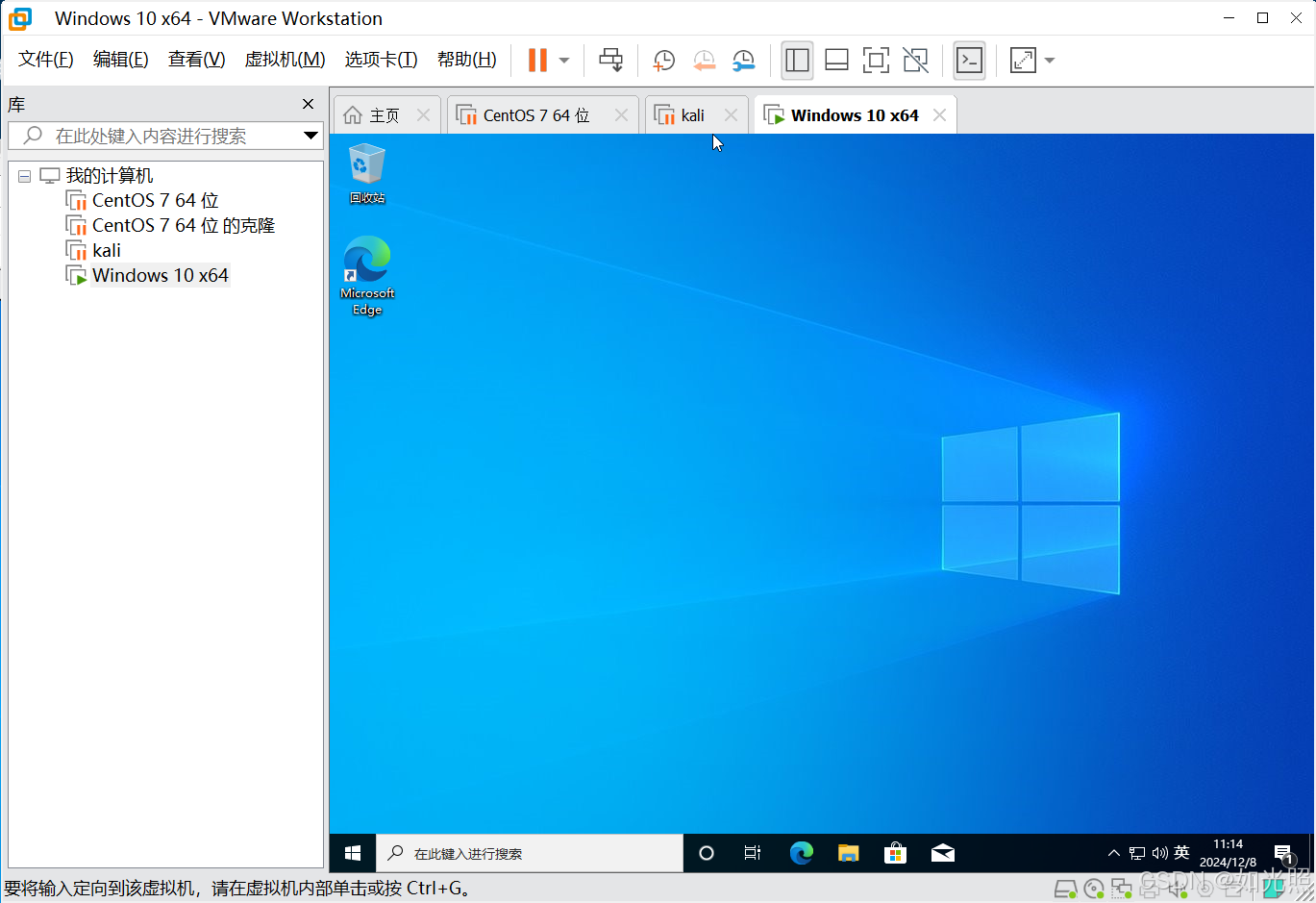Click the network adapter status icon
The image size is (1316, 903).
[1122, 889]
